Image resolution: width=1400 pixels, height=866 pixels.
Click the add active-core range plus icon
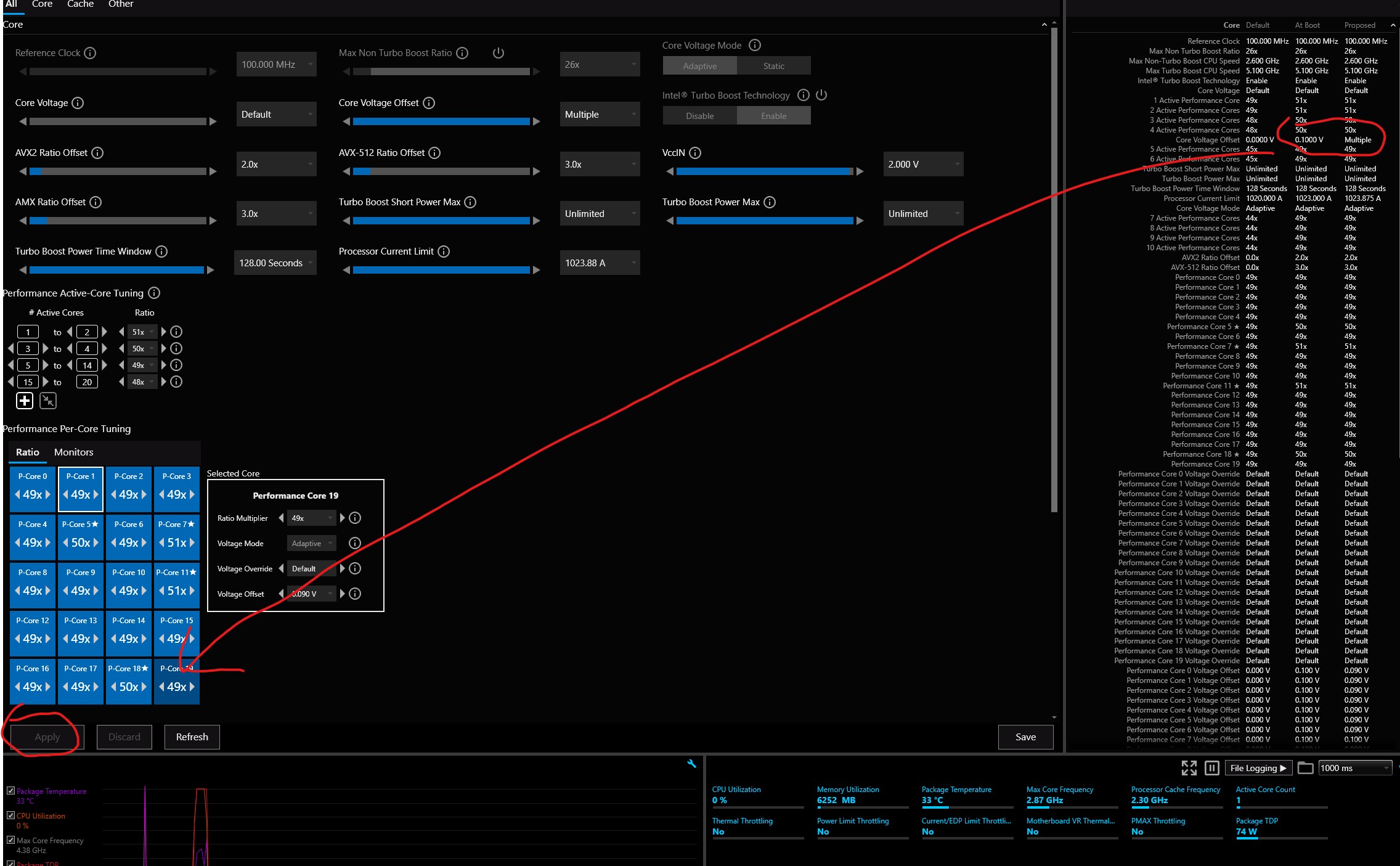point(25,401)
